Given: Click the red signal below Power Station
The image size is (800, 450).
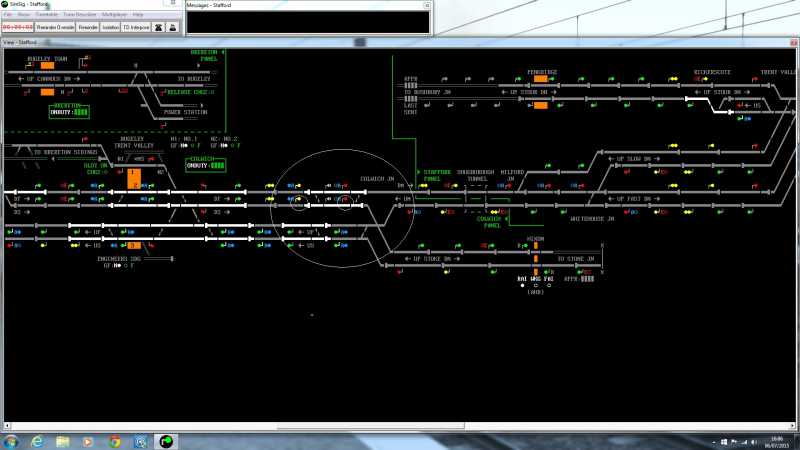Looking at the screenshot, I should (x=163, y=126).
